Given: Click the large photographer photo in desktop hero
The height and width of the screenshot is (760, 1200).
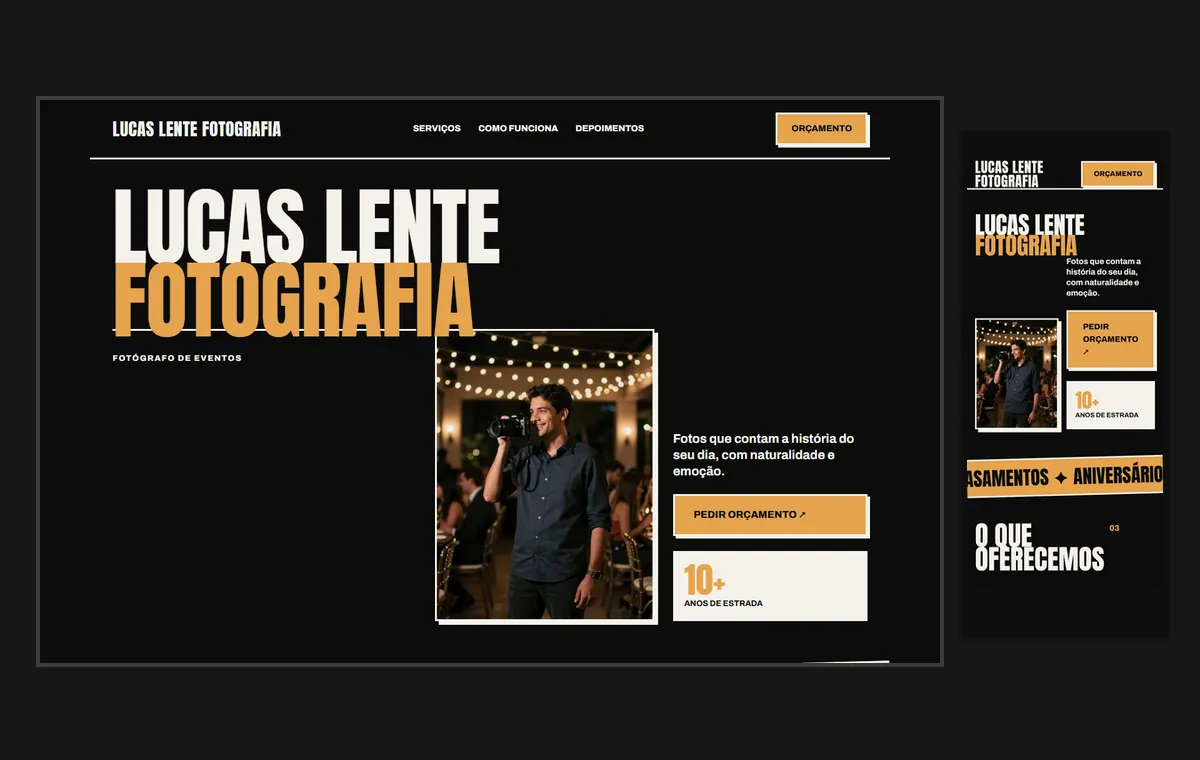Looking at the screenshot, I should point(545,475).
